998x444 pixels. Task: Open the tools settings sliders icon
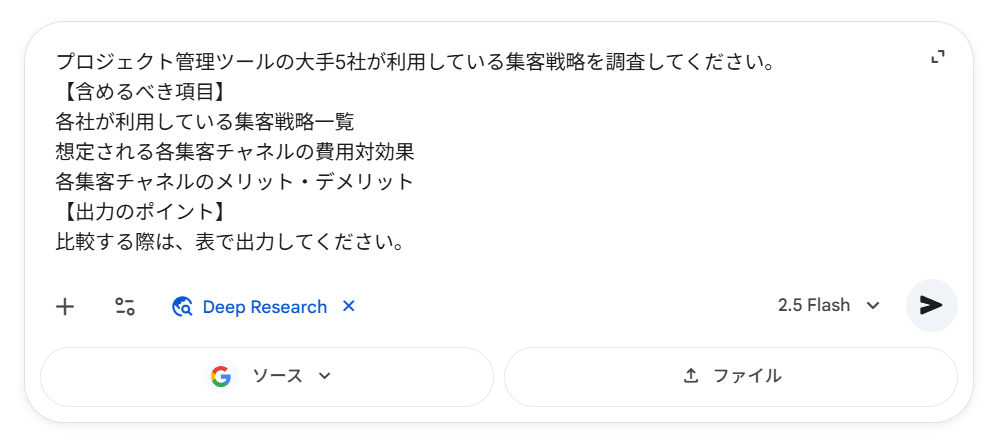pos(125,307)
